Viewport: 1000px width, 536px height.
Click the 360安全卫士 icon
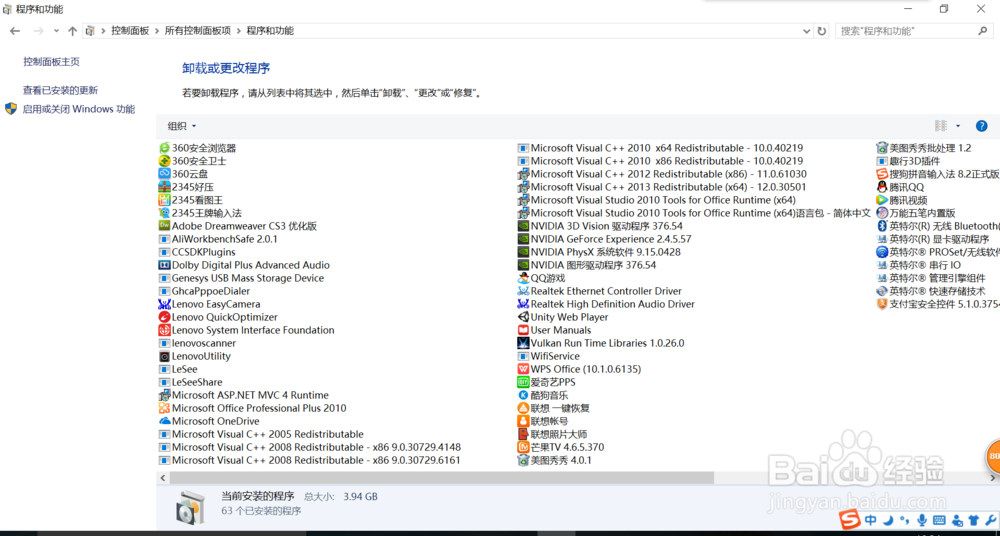tap(165, 161)
